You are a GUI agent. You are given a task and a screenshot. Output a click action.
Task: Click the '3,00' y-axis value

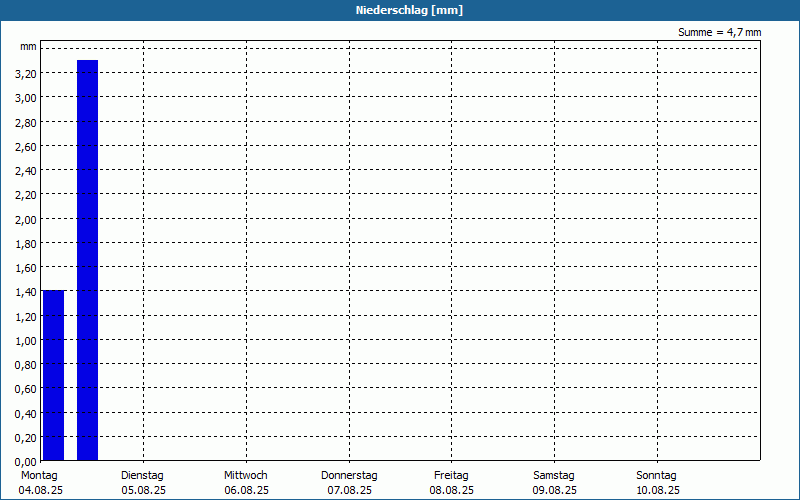point(26,98)
